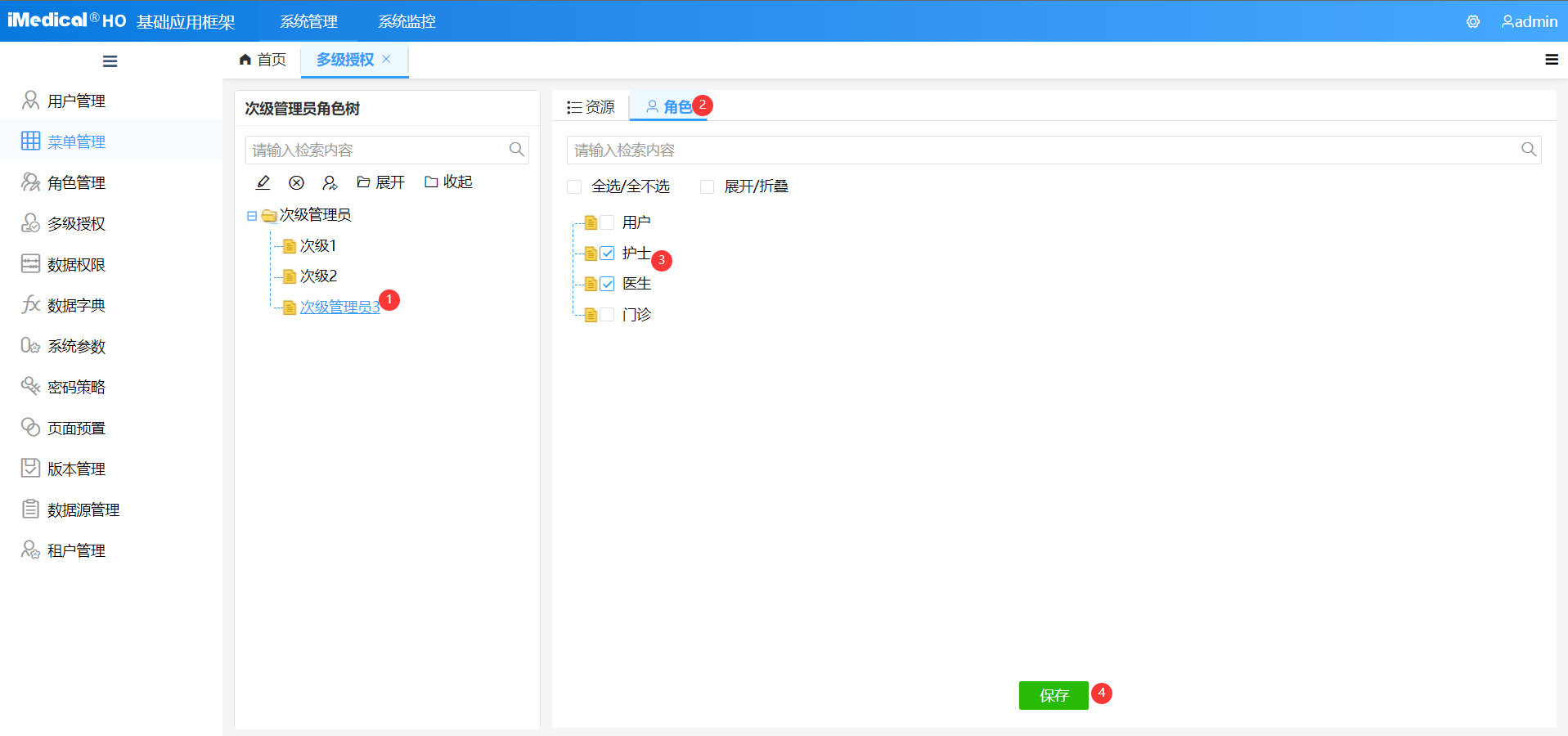
Task: Click the pencil edit icon above the role tree
Action: pyautogui.click(x=263, y=182)
